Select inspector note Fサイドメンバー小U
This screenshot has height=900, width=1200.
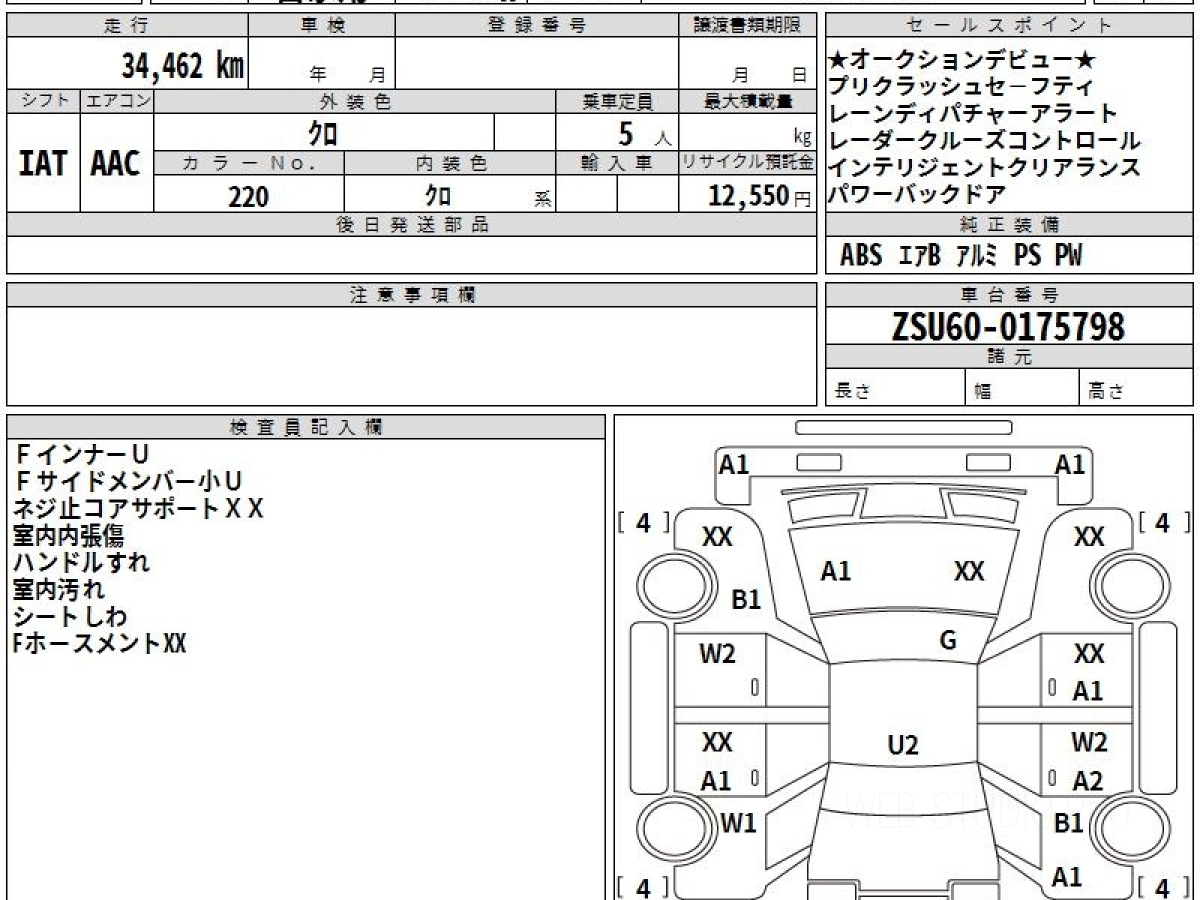click(128, 482)
